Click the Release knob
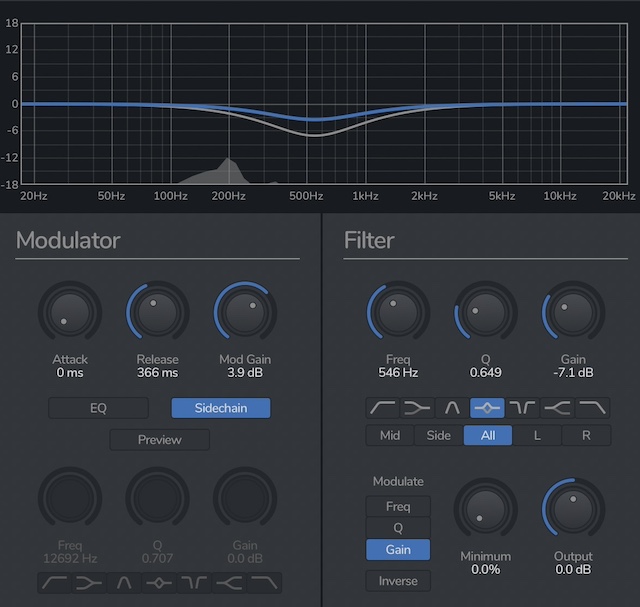 pos(157,314)
